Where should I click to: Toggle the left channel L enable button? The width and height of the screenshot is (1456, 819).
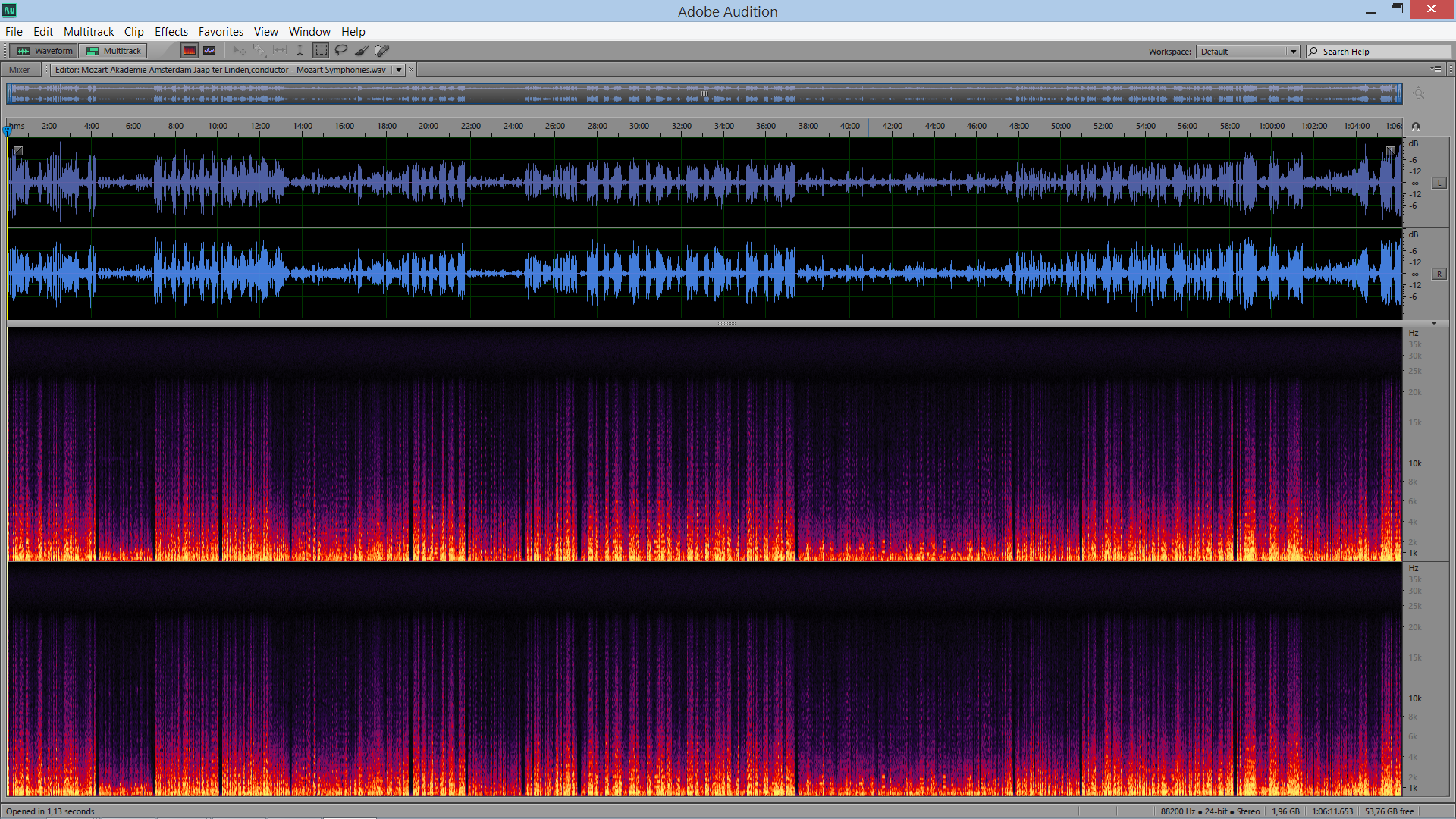(x=1439, y=183)
